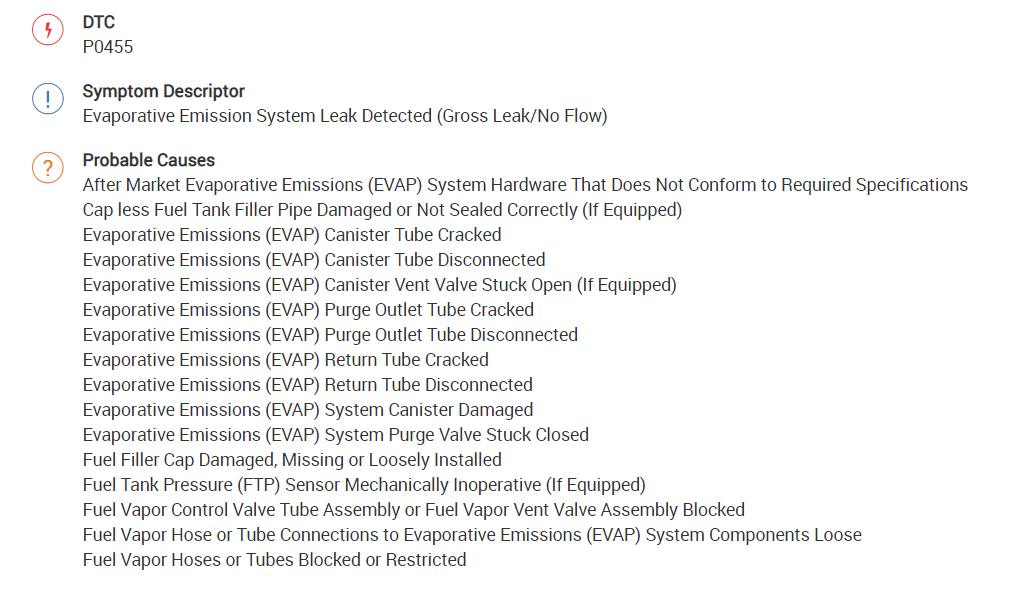Select the Purge Outlet Tube Disconnected line
The width and height of the screenshot is (1027, 615).
coord(330,335)
